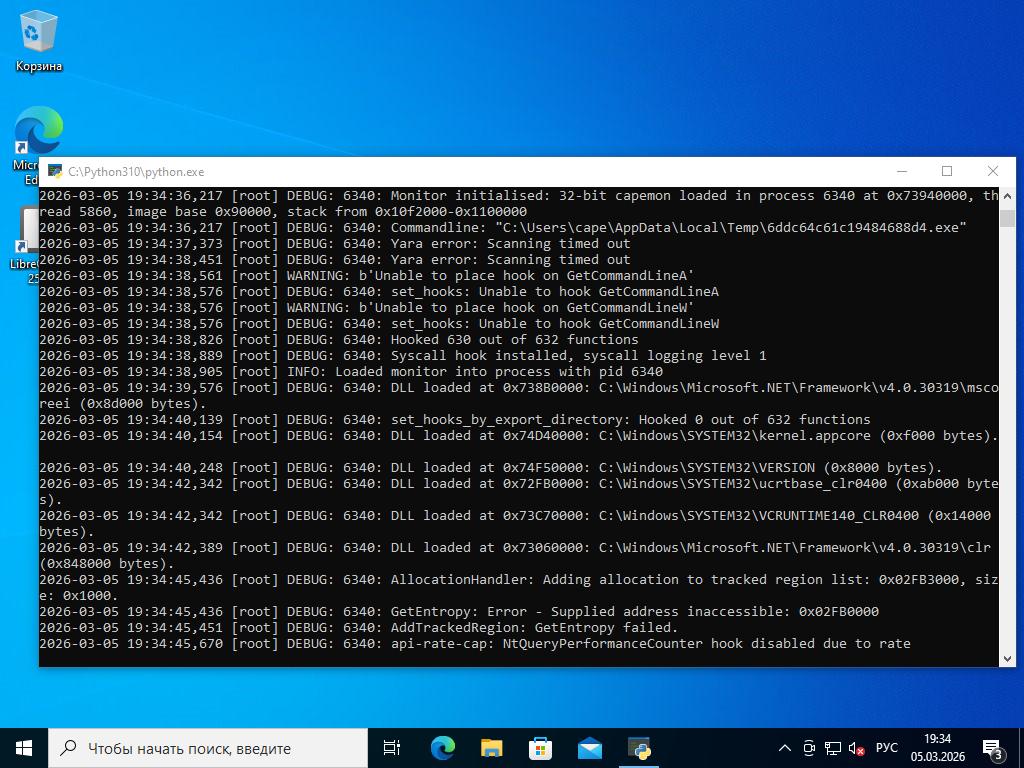This screenshot has width=1024, height=768.
Task: Open the Recycle Bin (Корзина) desktop icon
Action: pyautogui.click(x=38, y=40)
